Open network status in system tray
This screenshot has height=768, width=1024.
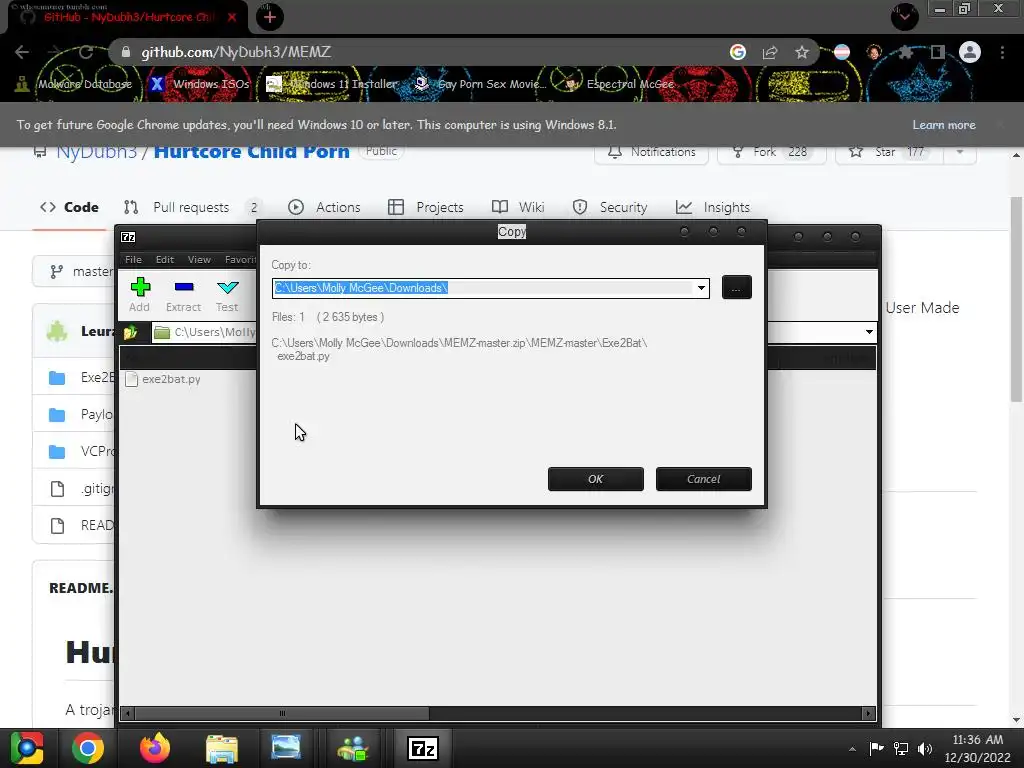(x=901, y=748)
